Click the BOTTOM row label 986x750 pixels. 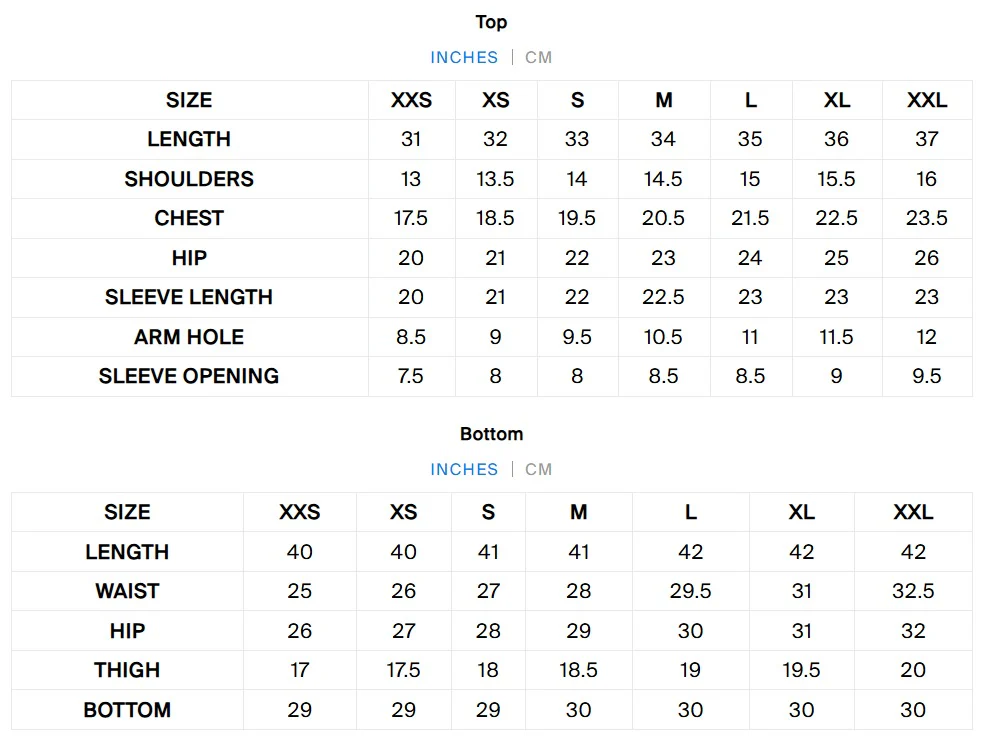[127, 710]
